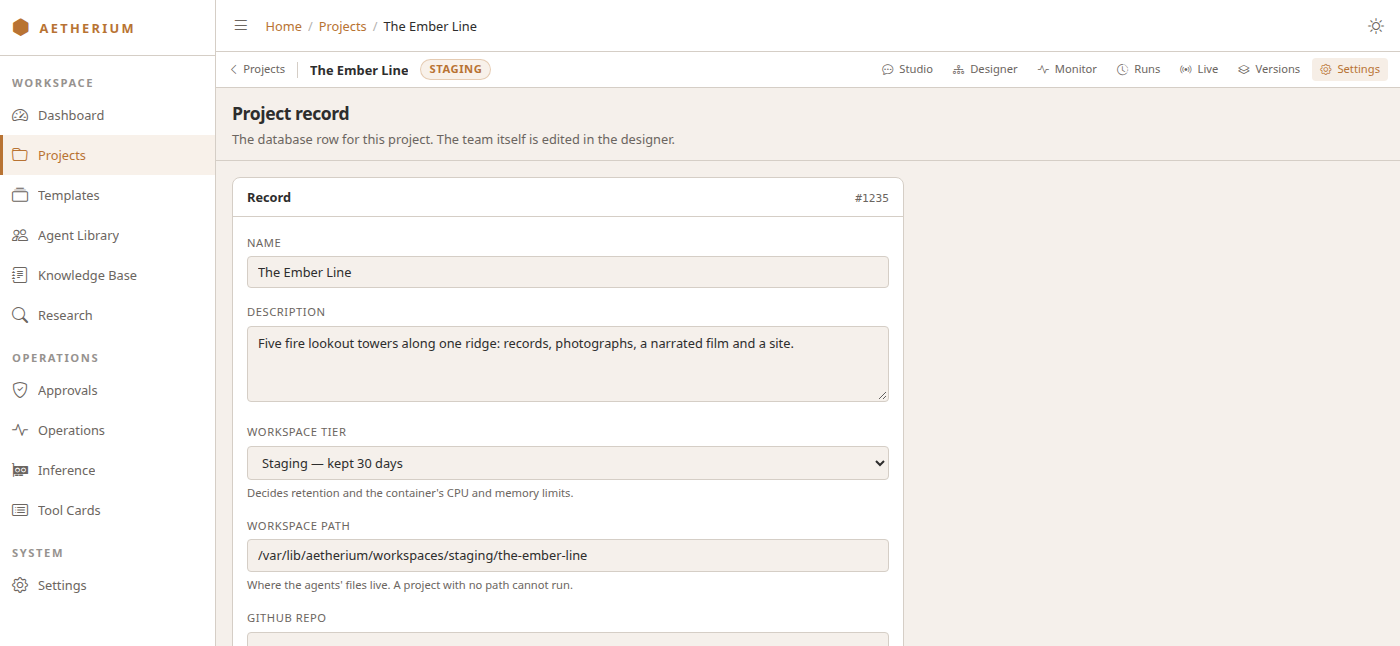The height and width of the screenshot is (646, 1400).
Task: Click the STAGING status badge
Action: (455, 70)
